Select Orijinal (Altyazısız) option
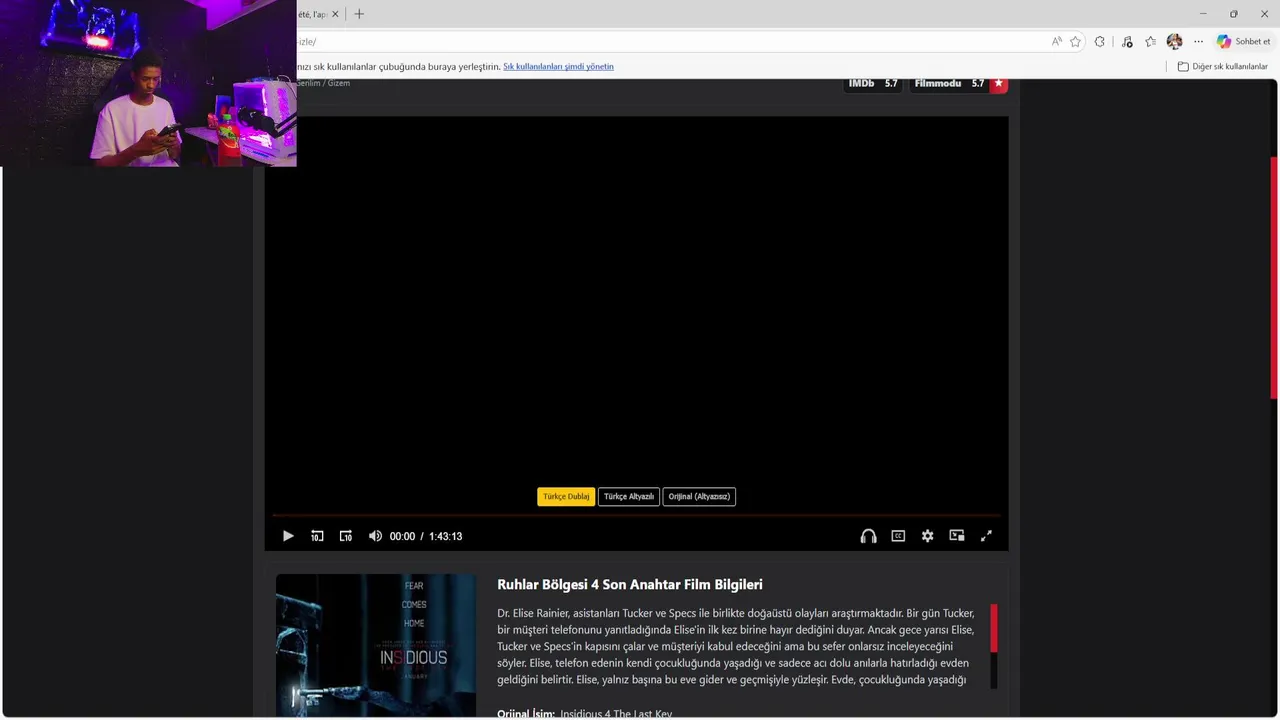 coord(699,496)
